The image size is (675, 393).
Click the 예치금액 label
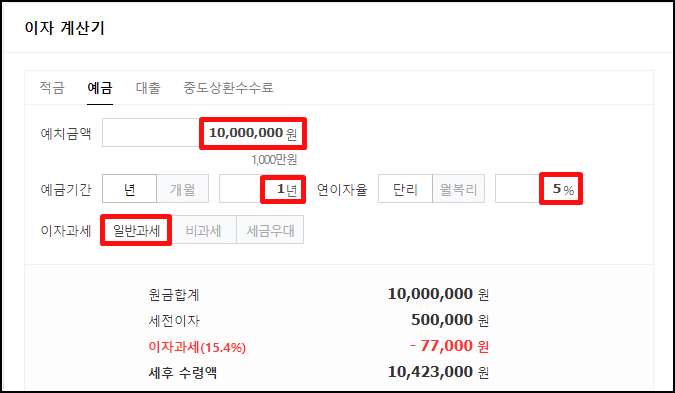click(x=66, y=133)
